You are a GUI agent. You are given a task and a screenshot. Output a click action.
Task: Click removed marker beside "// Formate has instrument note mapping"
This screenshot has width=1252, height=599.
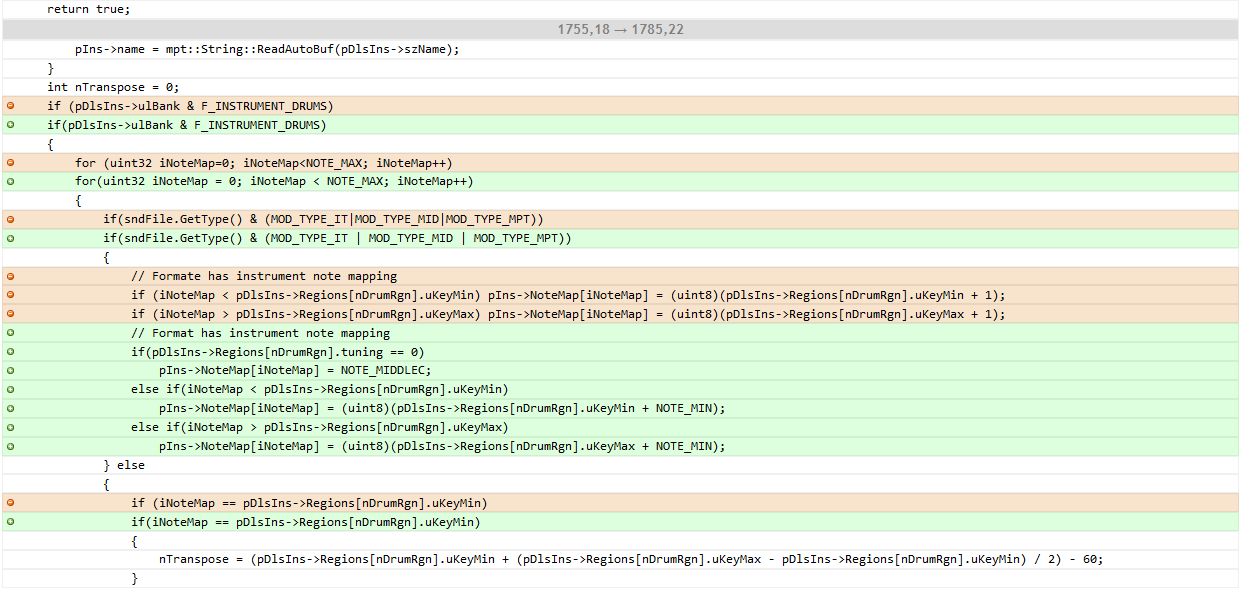10,277
